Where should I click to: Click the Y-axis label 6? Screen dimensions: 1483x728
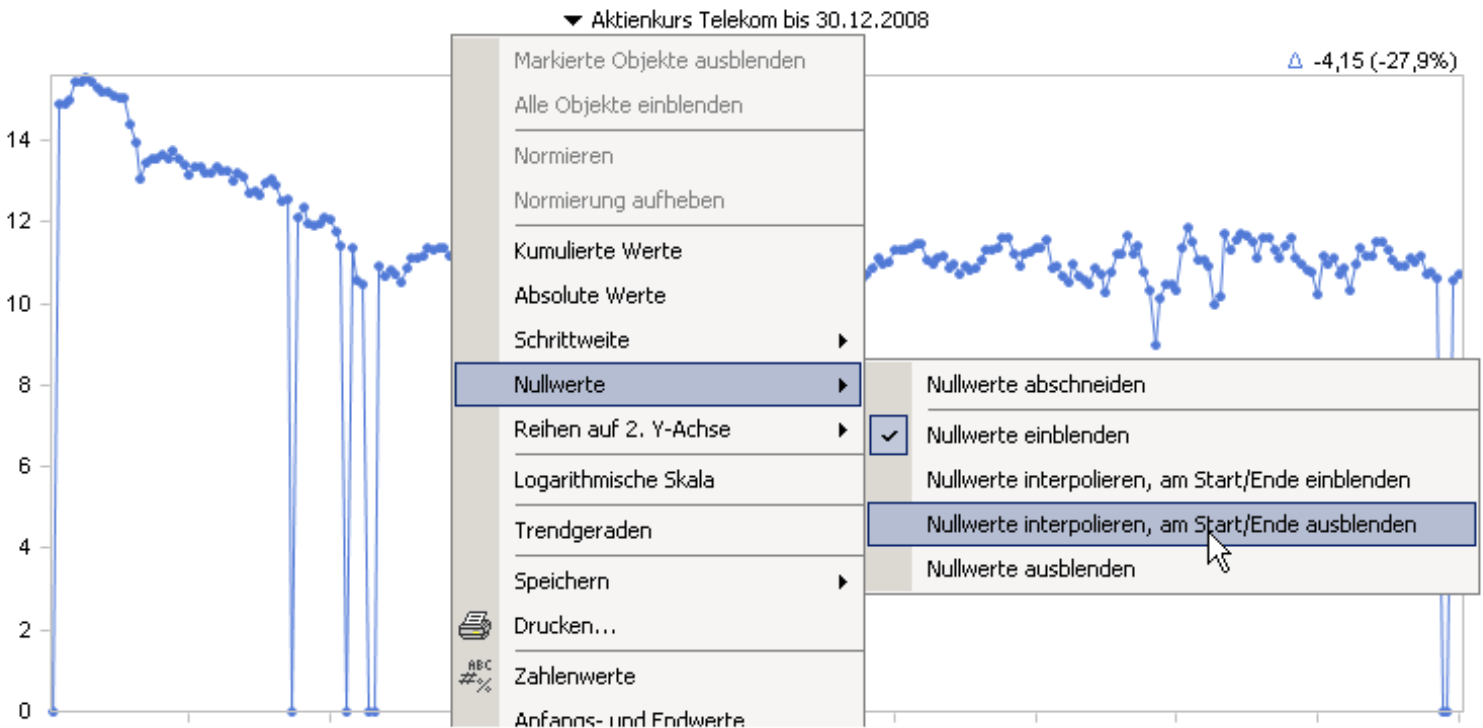23,466
